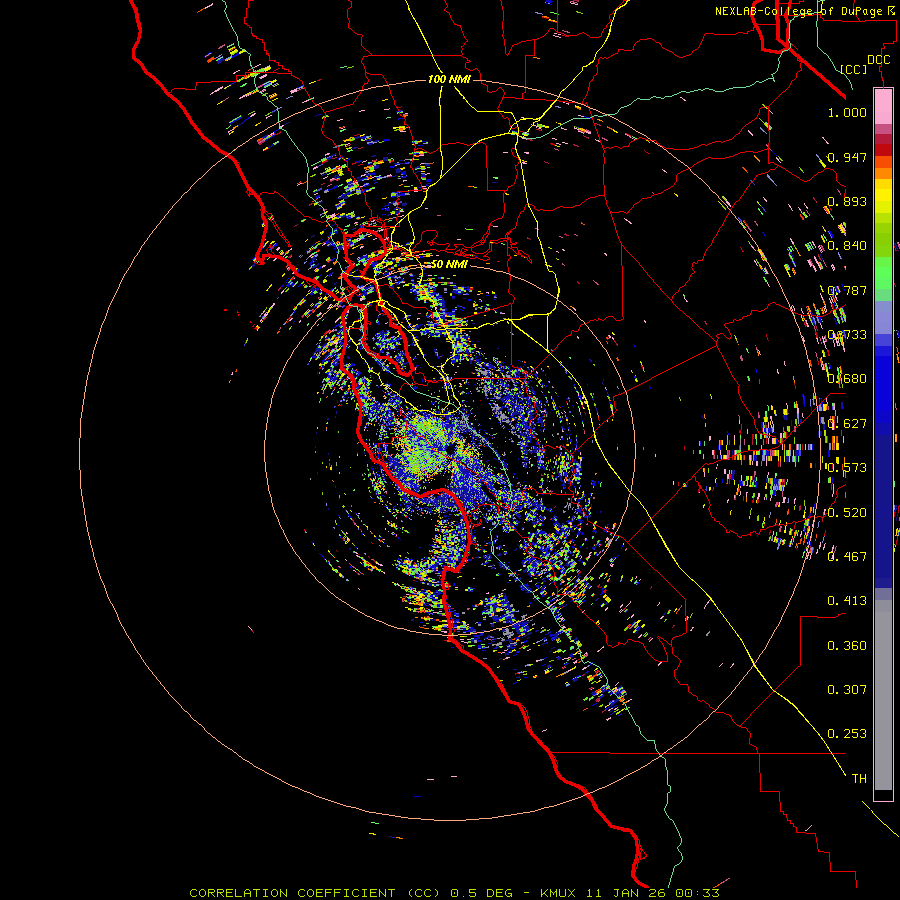Screen dimensions: 900x900
Task: Pick the lavender swatch on the color bar
Action: coord(883,317)
